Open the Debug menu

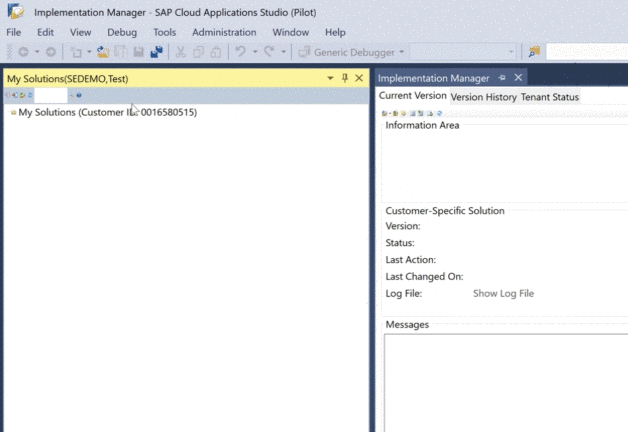point(122,32)
